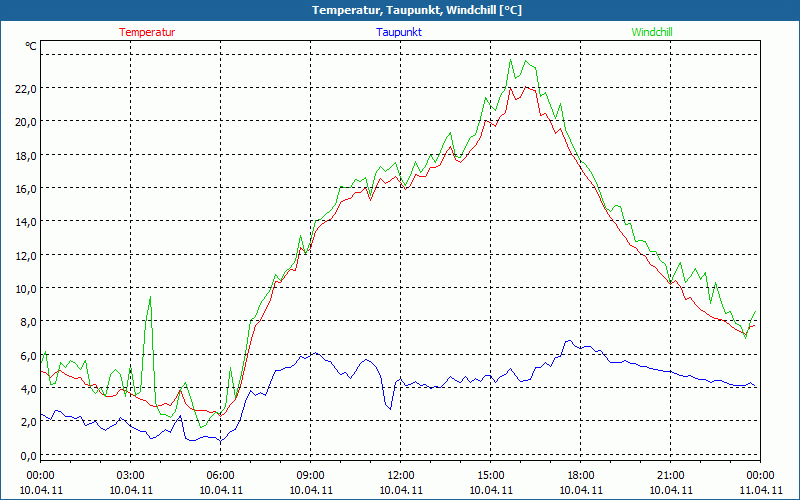Click the '18:00' time axis label
The height and width of the screenshot is (500, 800).
click(x=581, y=476)
